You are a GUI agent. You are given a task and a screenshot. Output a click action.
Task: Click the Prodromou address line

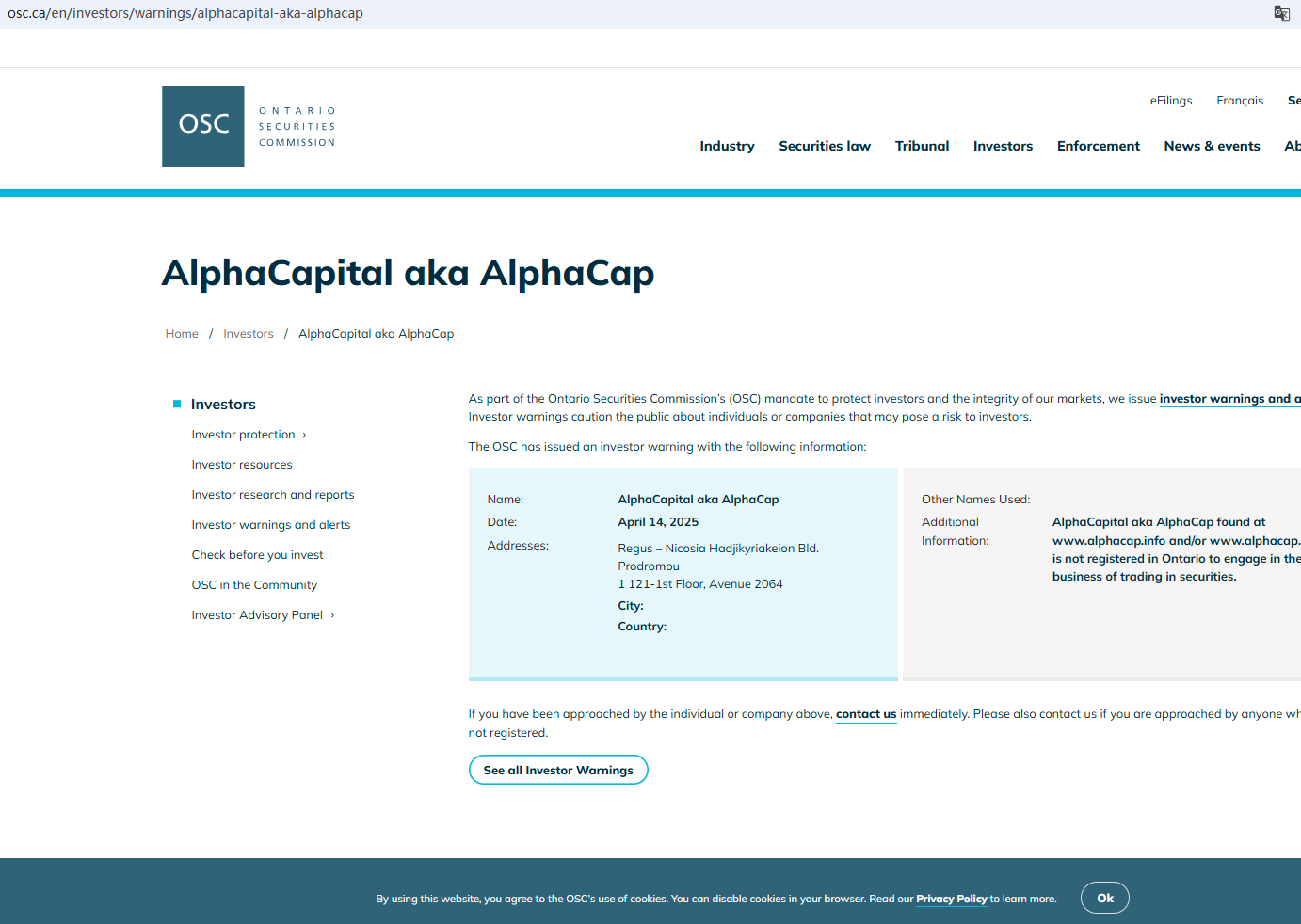click(649, 566)
